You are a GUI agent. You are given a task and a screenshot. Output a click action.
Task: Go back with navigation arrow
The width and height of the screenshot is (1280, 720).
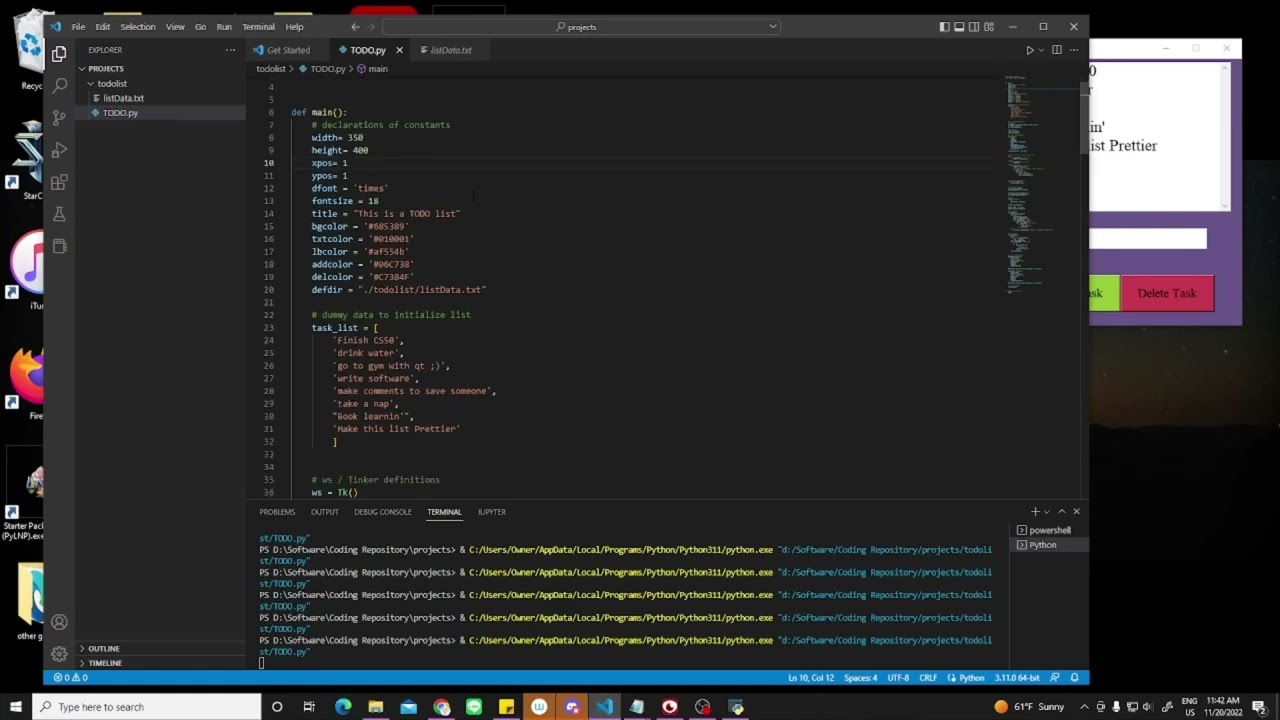(x=355, y=27)
